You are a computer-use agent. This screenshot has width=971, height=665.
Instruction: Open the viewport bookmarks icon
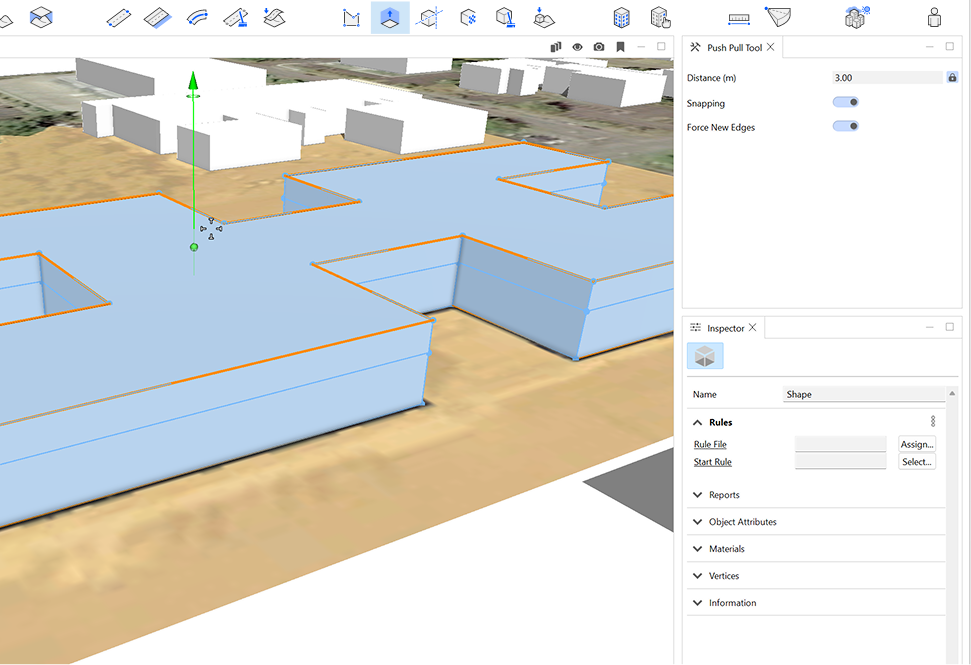(620, 47)
